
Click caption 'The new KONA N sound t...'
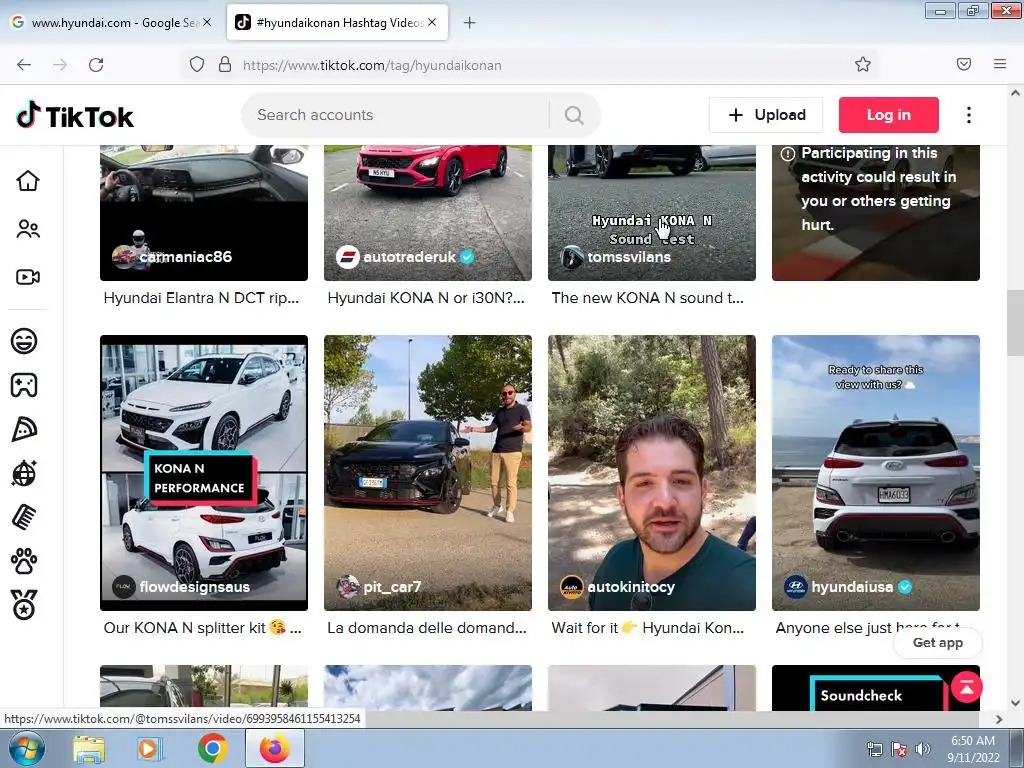pyautogui.click(x=647, y=298)
